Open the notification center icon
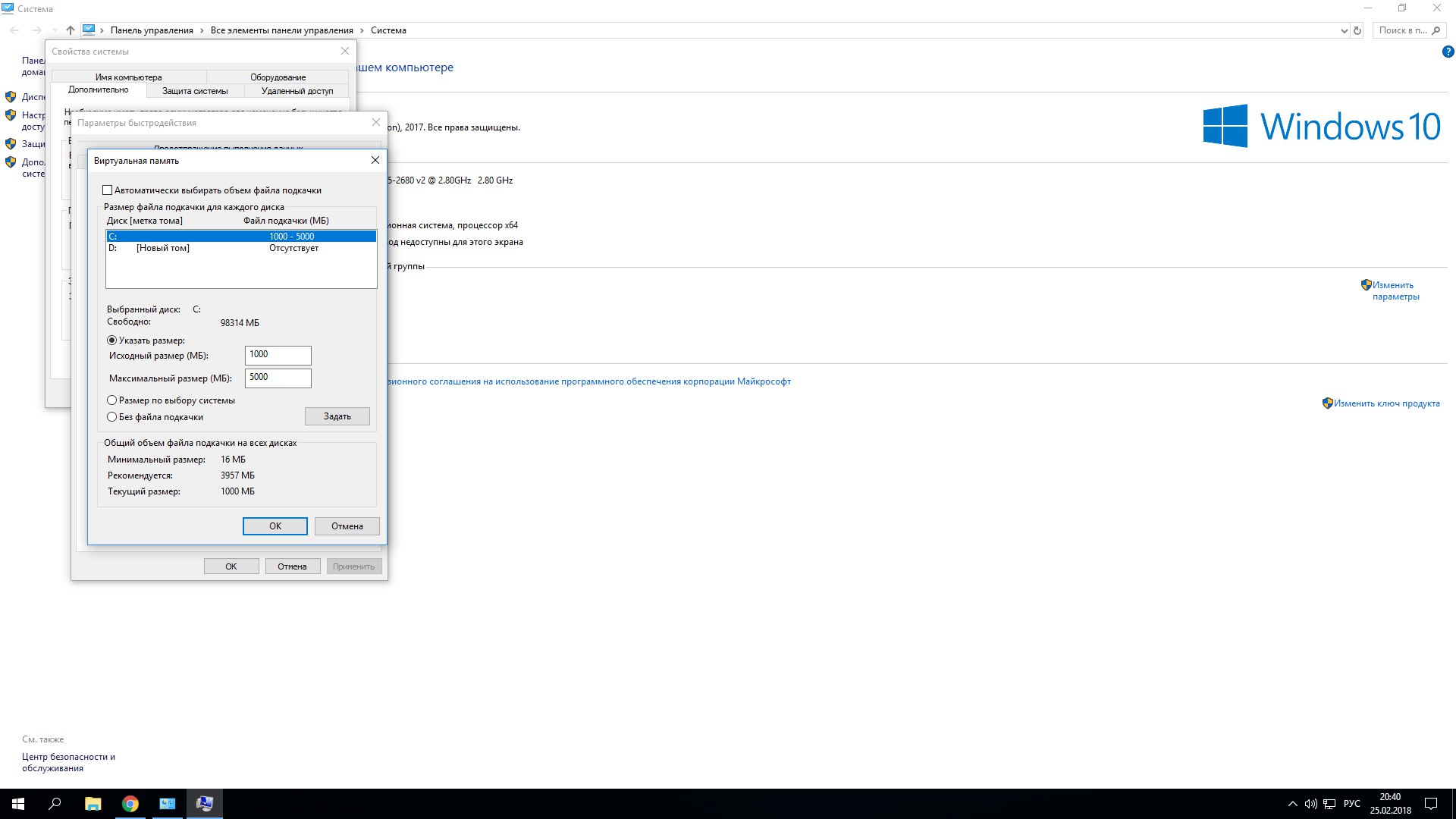Screen dimensions: 1456x819 pos(1431,804)
